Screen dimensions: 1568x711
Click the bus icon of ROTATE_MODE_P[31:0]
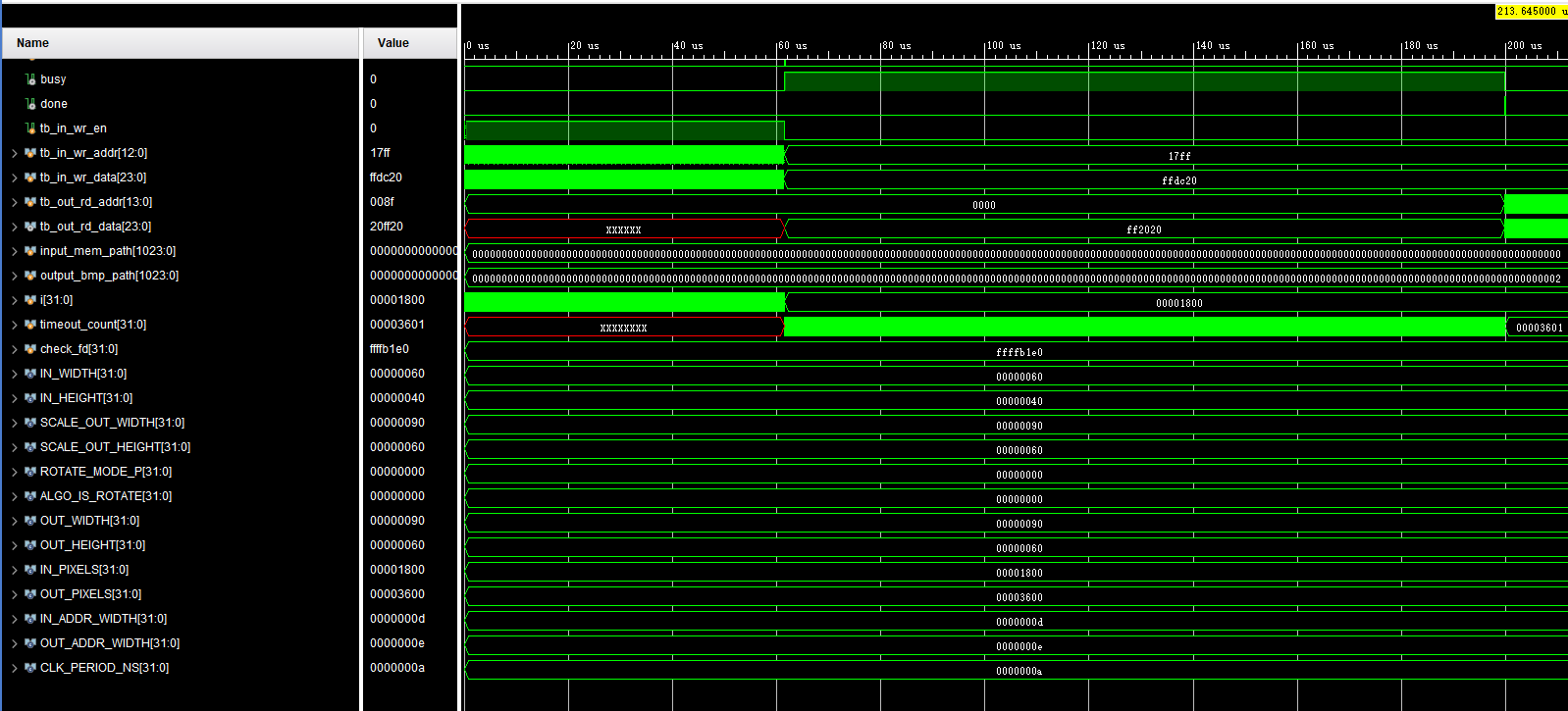pyautogui.click(x=30, y=472)
